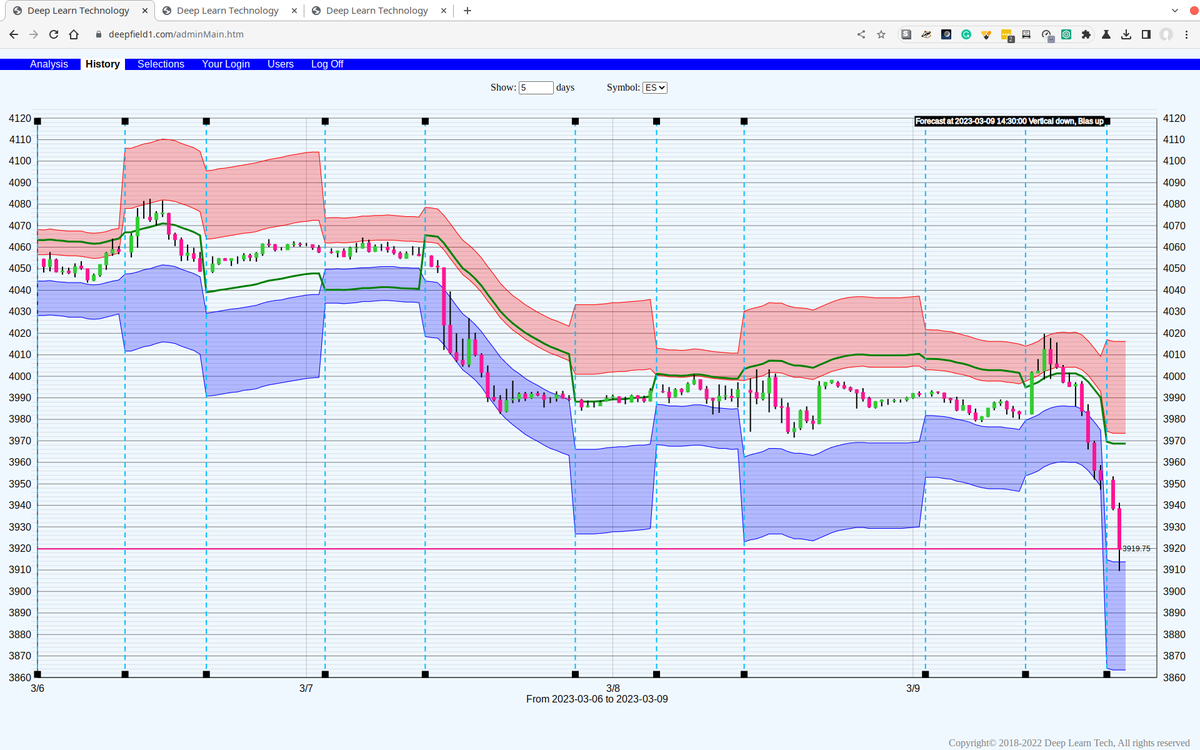Switch to the third Deep Learn Technology tab

tap(377, 11)
